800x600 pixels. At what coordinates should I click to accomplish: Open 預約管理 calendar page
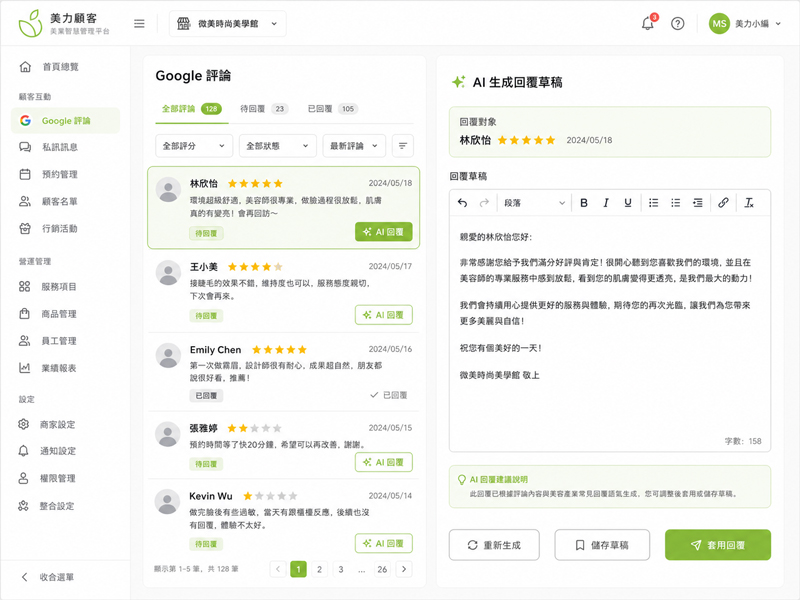click(65, 174)
